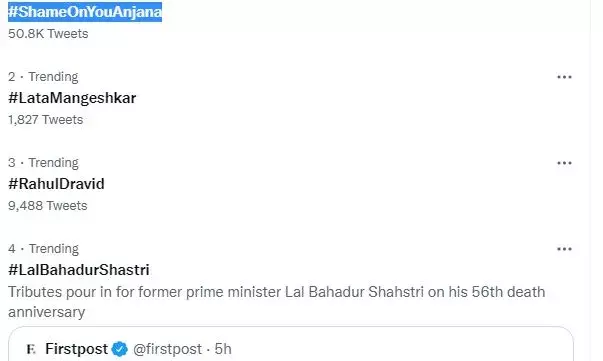This screenshot has height=361, width=603.
Task: Click the 50.8K Tweets count
Action: (48, 34)
